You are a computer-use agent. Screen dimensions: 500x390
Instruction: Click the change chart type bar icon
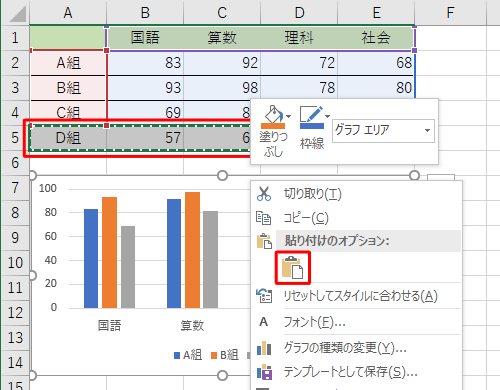pos(264,348)
